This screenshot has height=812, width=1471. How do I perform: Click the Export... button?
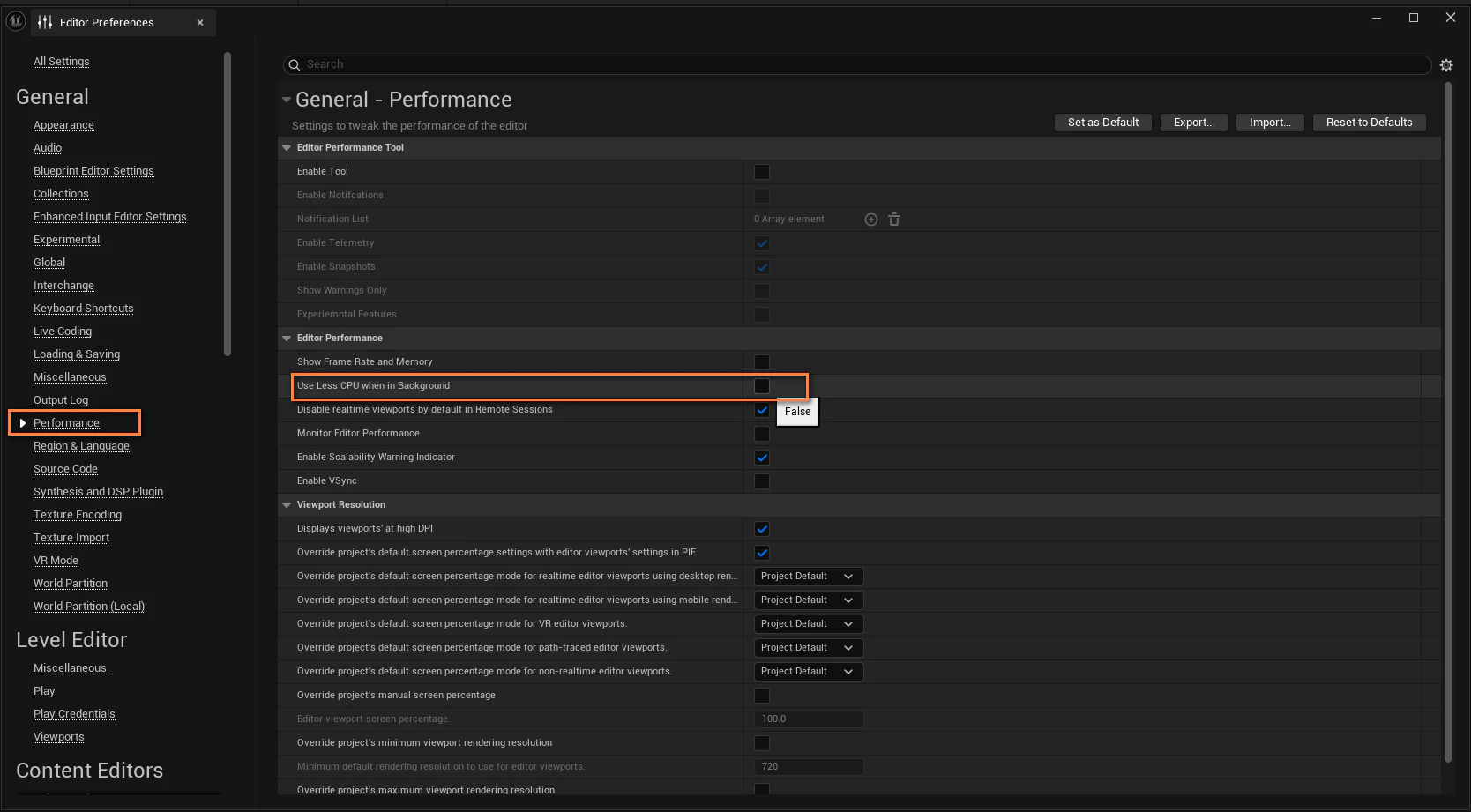[1194, 123]
